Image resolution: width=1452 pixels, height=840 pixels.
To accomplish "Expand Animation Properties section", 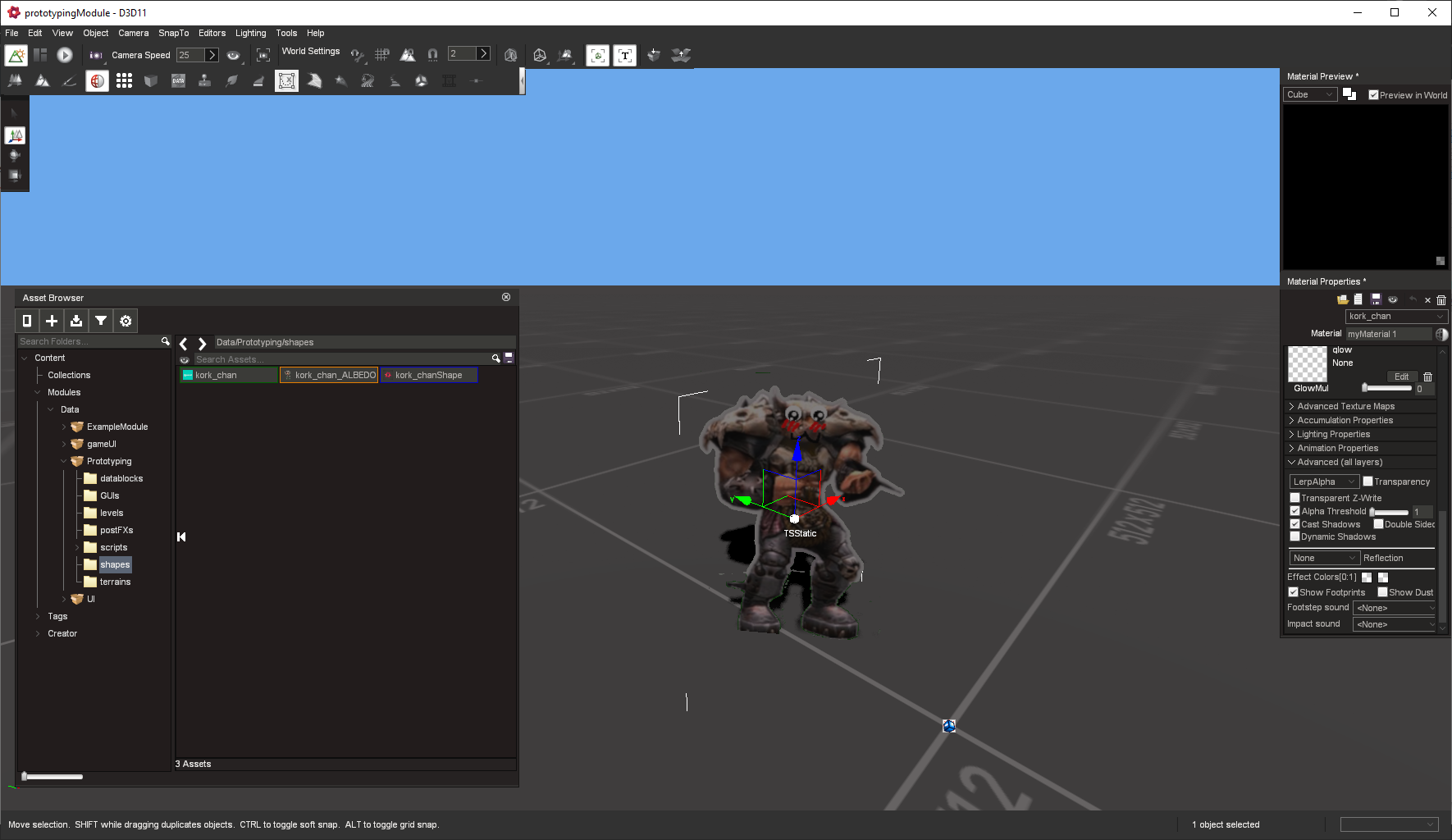I will coord(1360,448).
